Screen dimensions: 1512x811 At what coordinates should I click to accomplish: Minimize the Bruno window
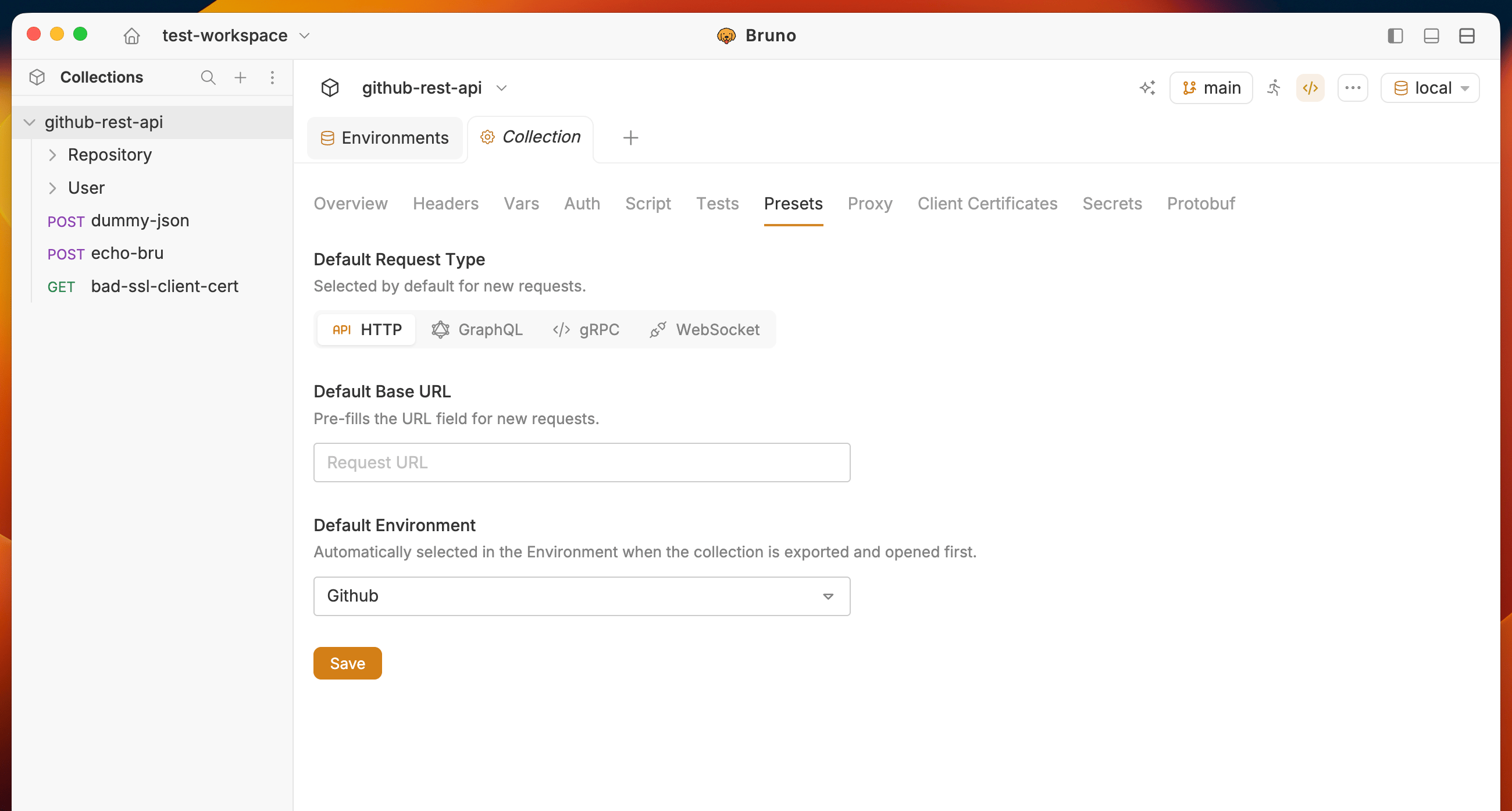tap(57, 34)
